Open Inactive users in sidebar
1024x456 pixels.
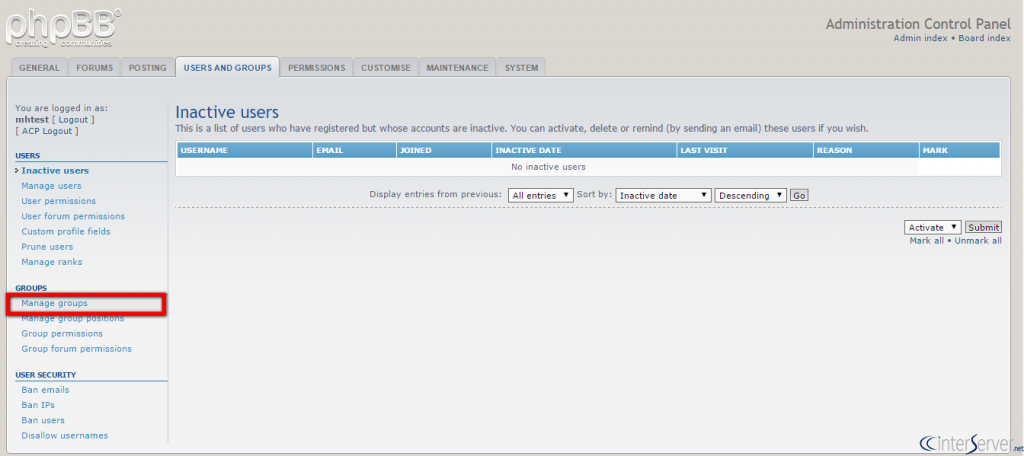(x=55, y=171)
